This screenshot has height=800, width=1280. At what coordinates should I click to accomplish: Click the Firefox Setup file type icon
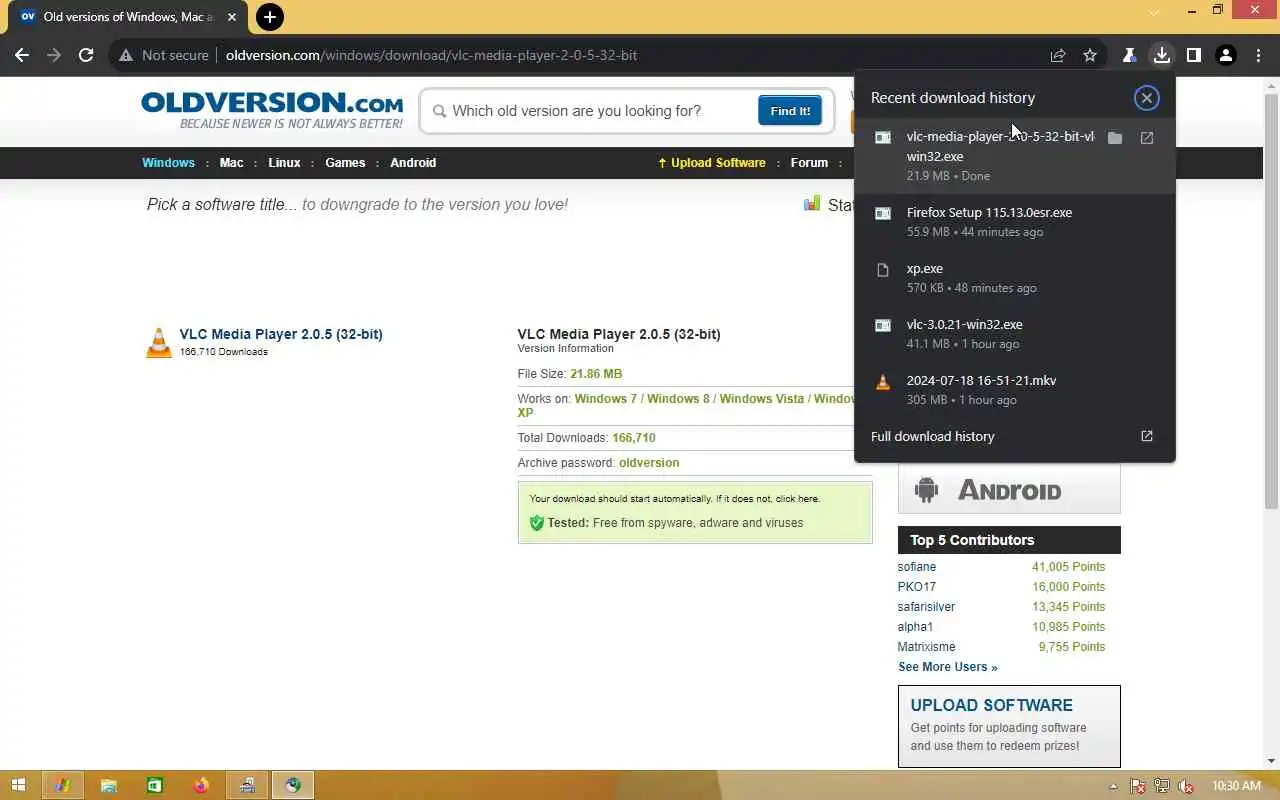point(883,213)
